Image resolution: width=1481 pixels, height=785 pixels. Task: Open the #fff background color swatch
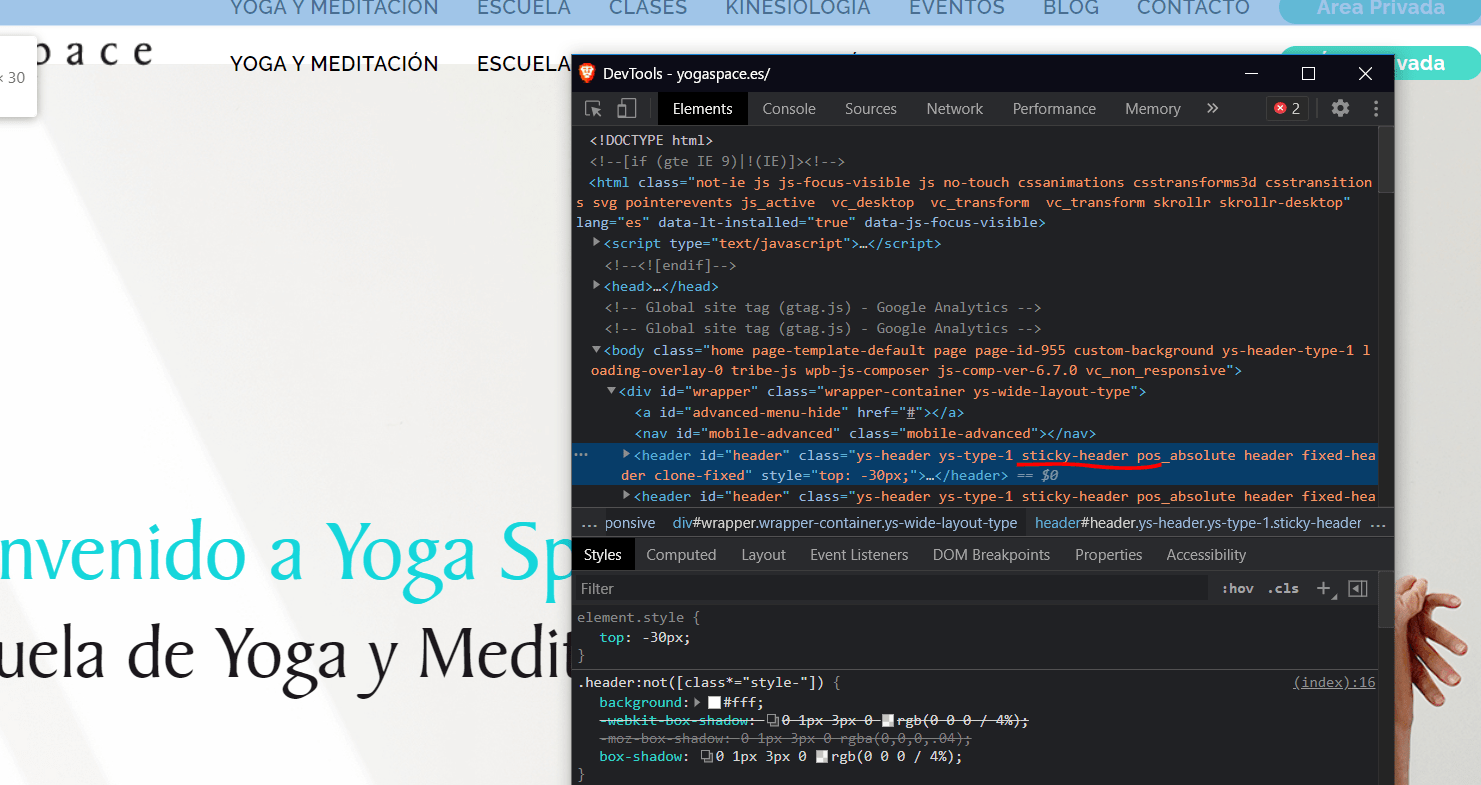714,703
